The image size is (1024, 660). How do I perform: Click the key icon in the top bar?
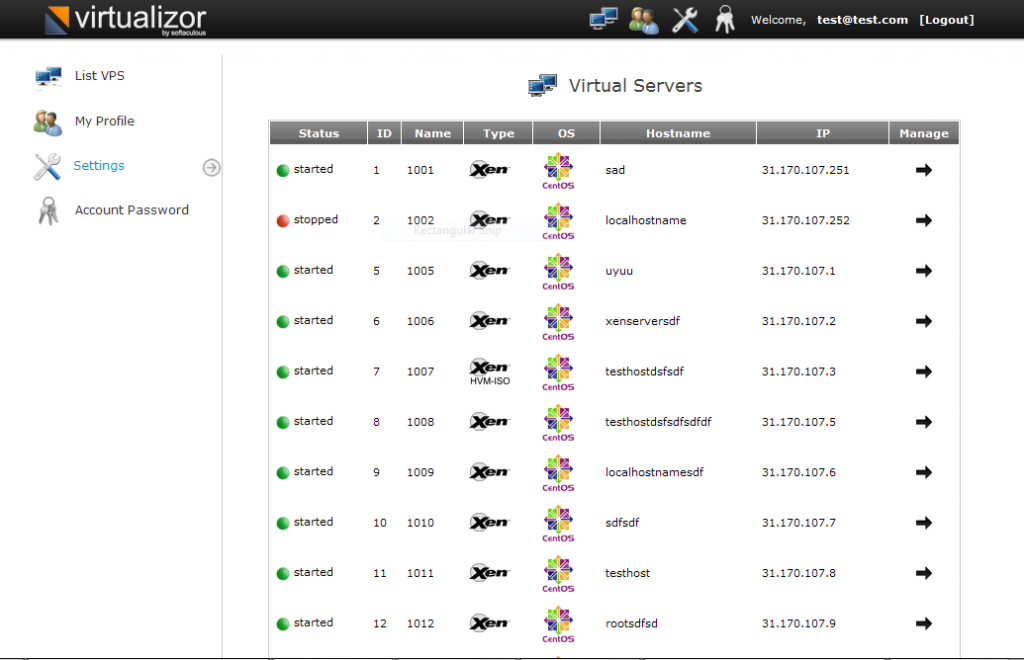[723, 18]
